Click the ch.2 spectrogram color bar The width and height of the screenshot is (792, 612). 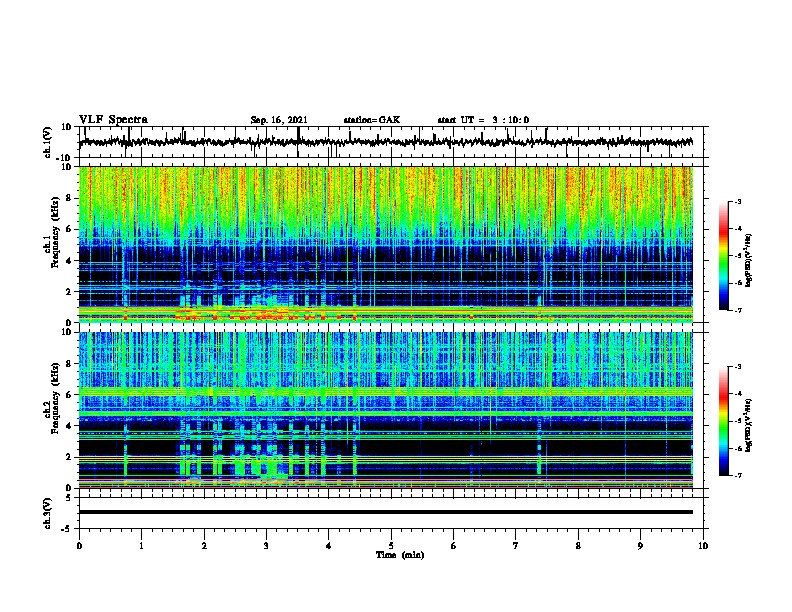(724, 421)
